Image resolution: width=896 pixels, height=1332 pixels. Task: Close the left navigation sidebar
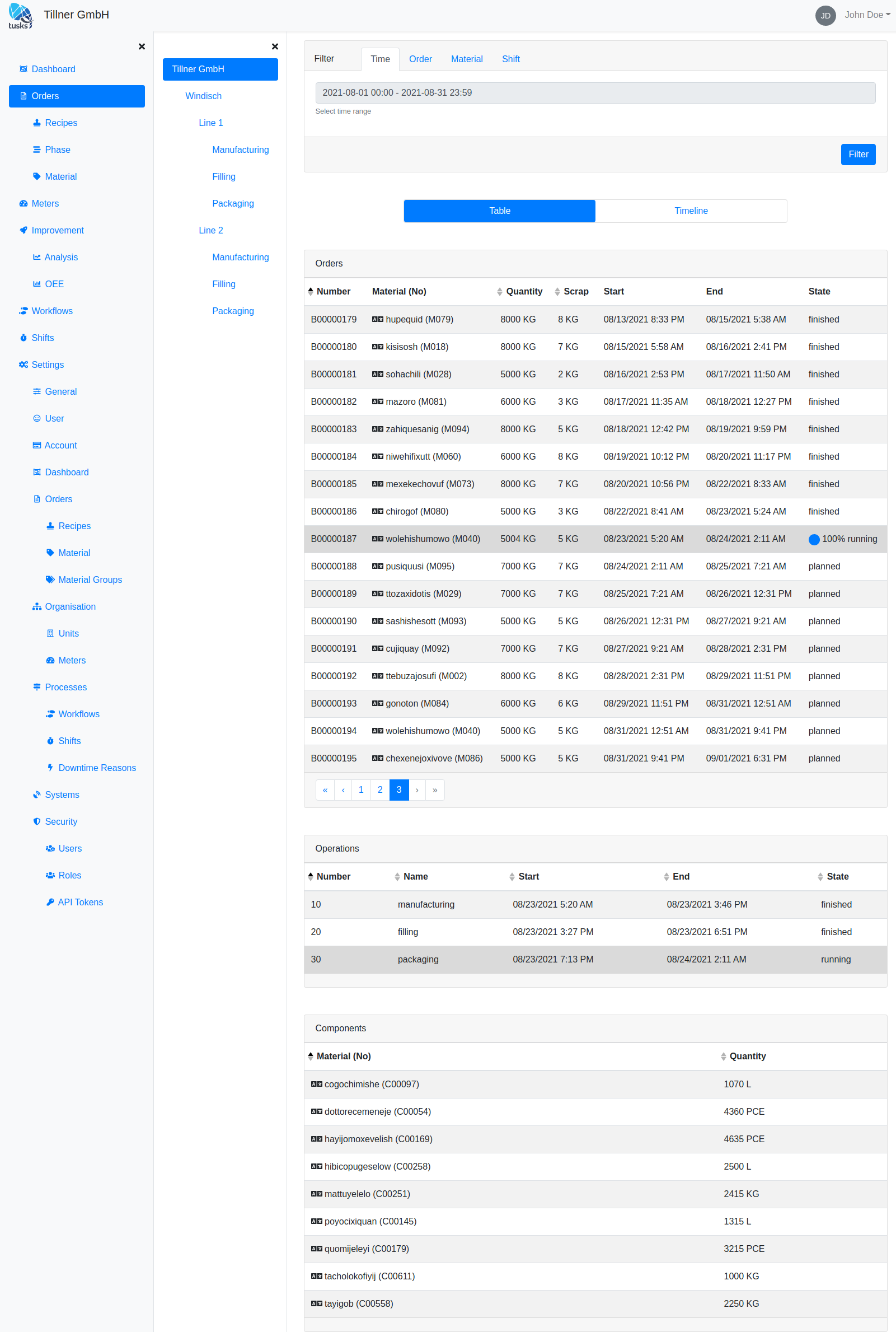(142, 47)
